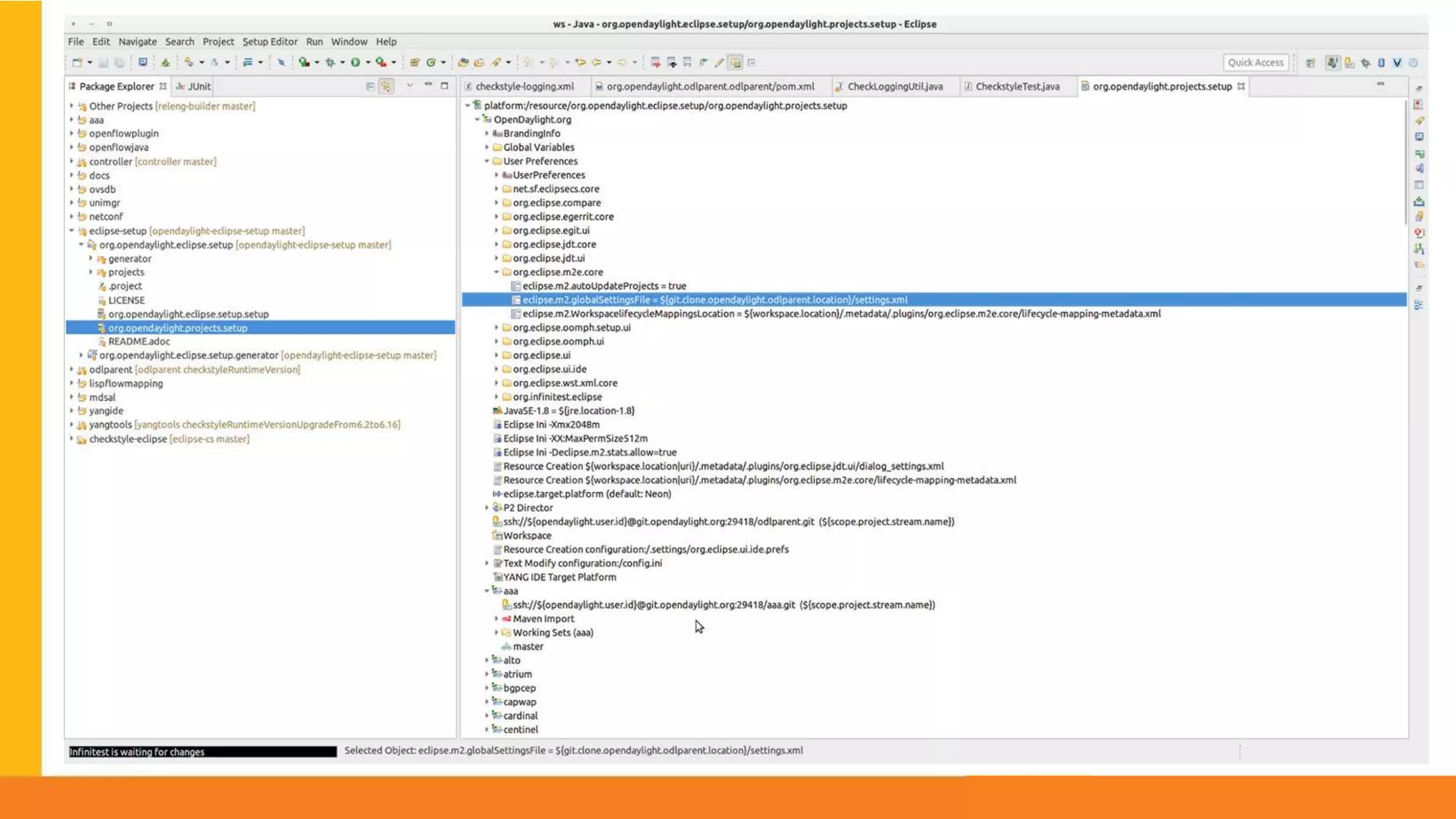
Task: Expand the P2 Director task
Action: [x=487, y=508]
